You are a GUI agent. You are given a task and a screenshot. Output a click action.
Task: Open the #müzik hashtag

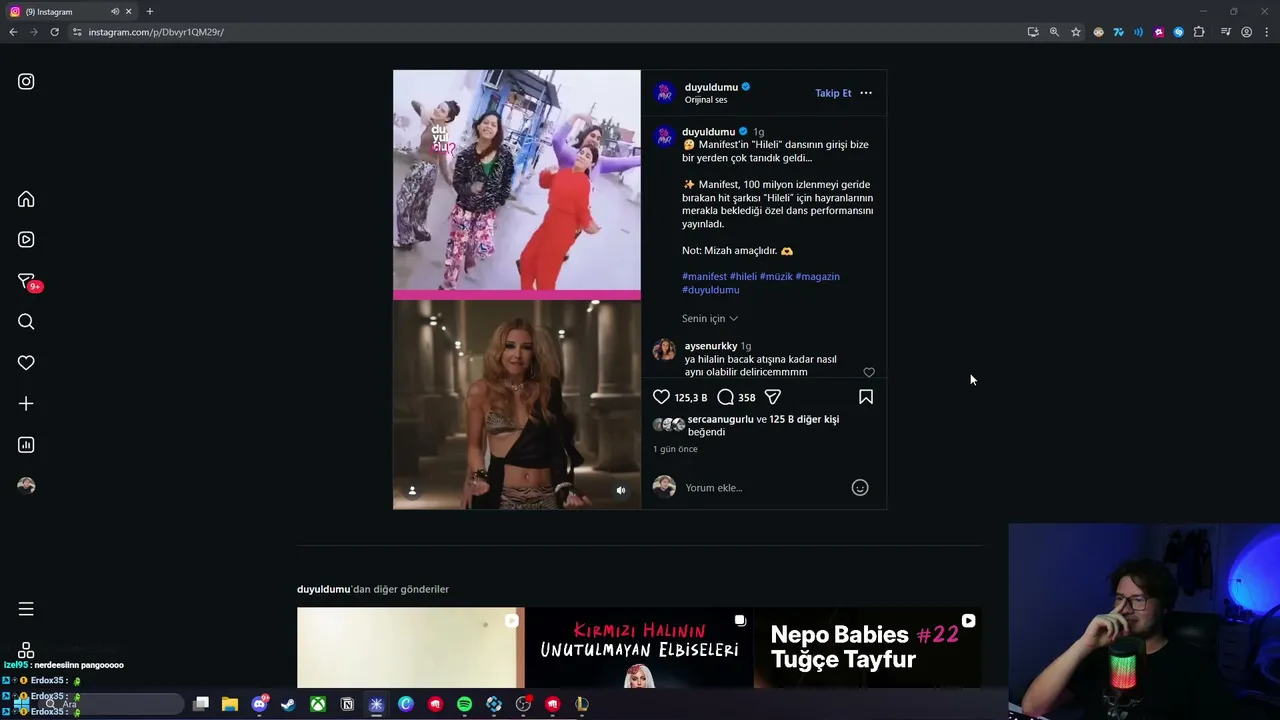(776, 277)
